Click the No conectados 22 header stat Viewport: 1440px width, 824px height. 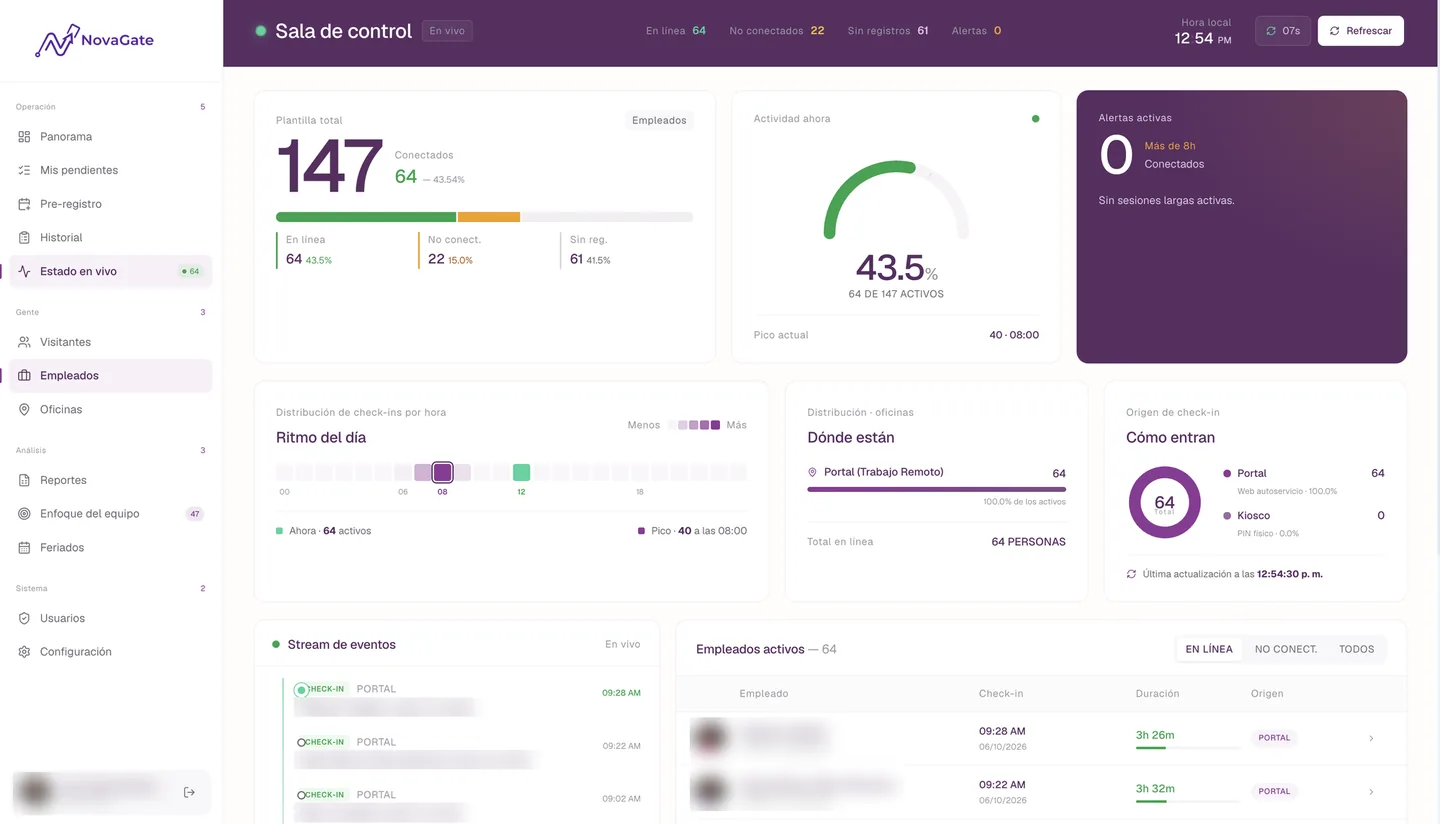[777, 31]
